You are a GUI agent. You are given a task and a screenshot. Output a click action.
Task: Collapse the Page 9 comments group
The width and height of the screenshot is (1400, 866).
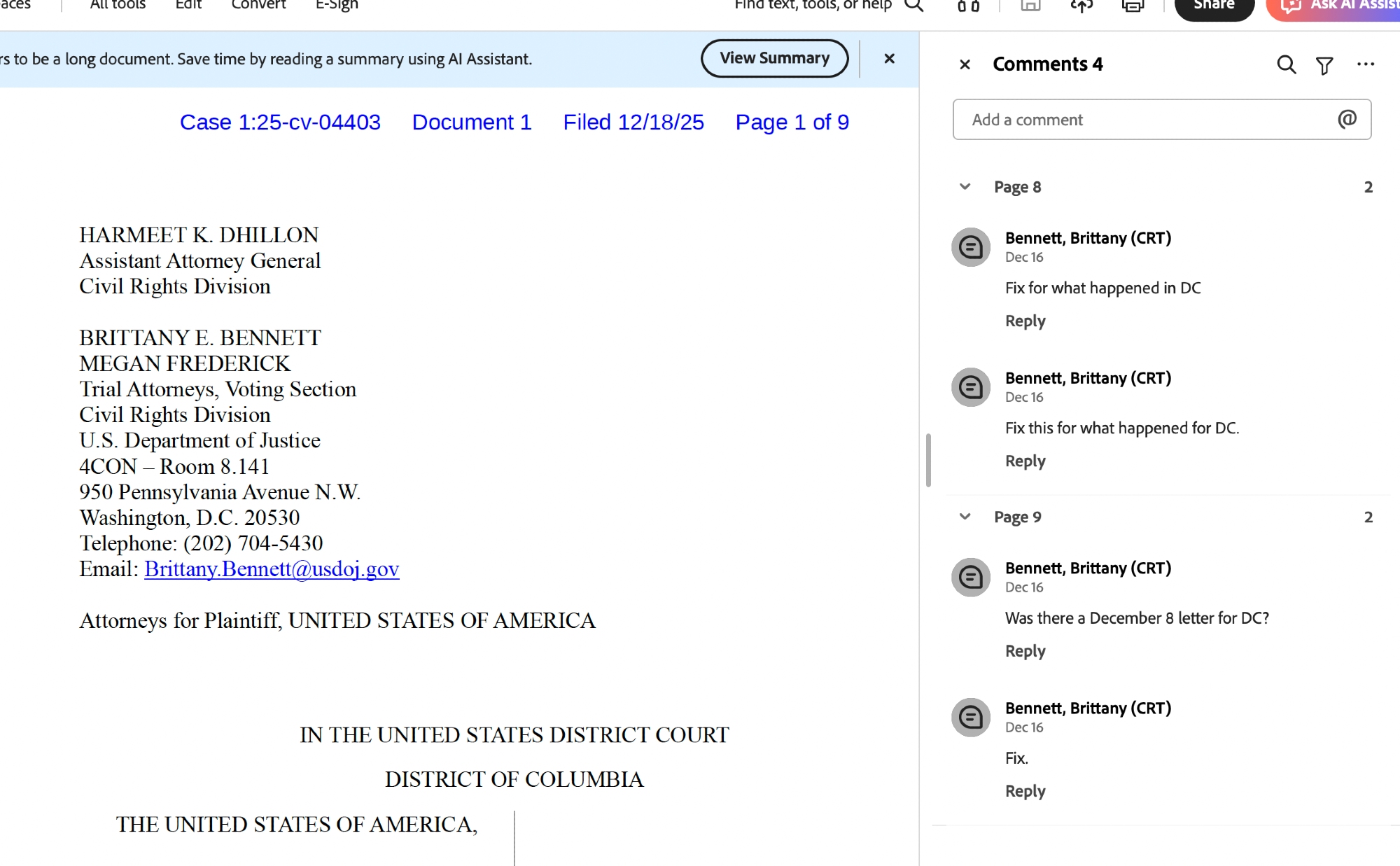click(x=965, y=517)
